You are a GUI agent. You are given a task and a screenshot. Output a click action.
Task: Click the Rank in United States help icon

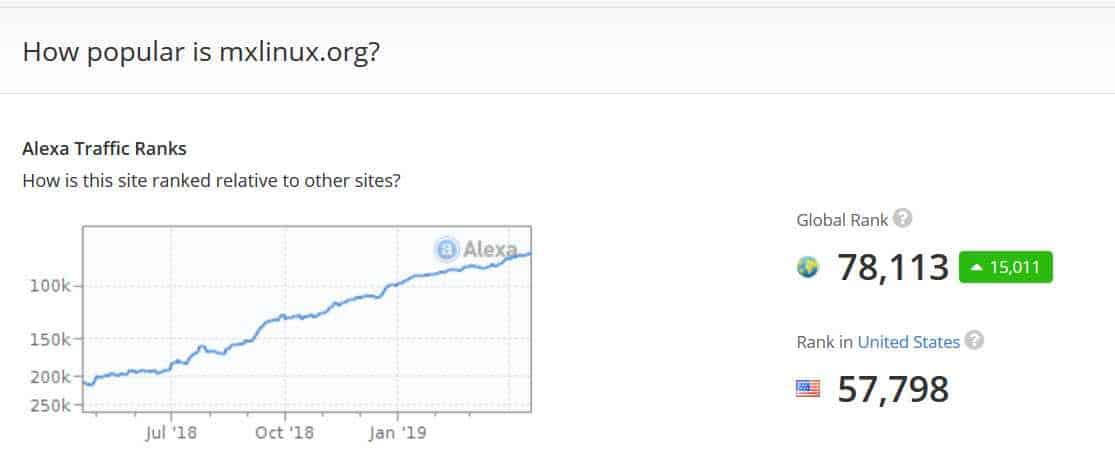coord(974,341)
